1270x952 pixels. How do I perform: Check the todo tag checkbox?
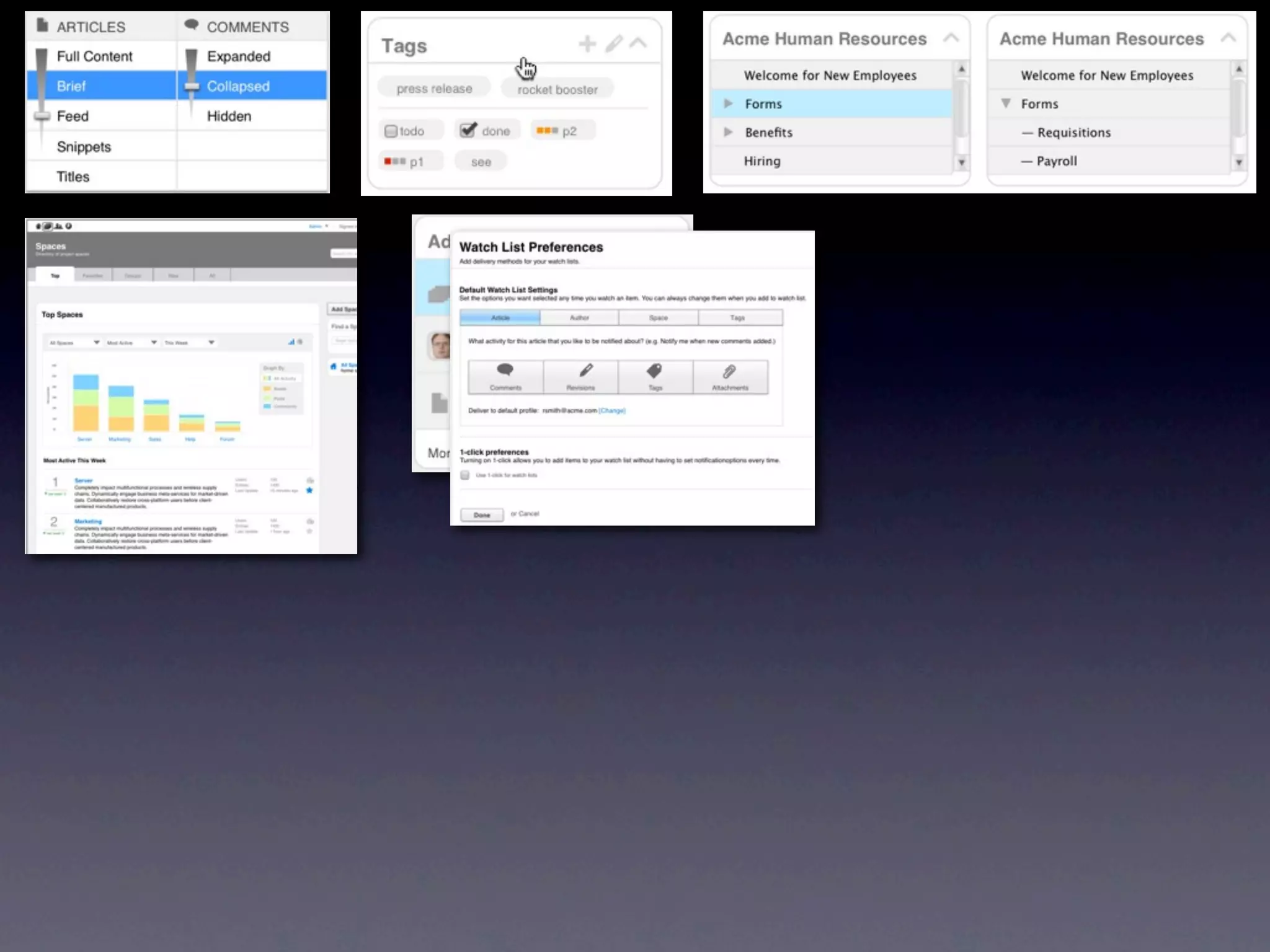pyautogui.click(x=391, y=131)
